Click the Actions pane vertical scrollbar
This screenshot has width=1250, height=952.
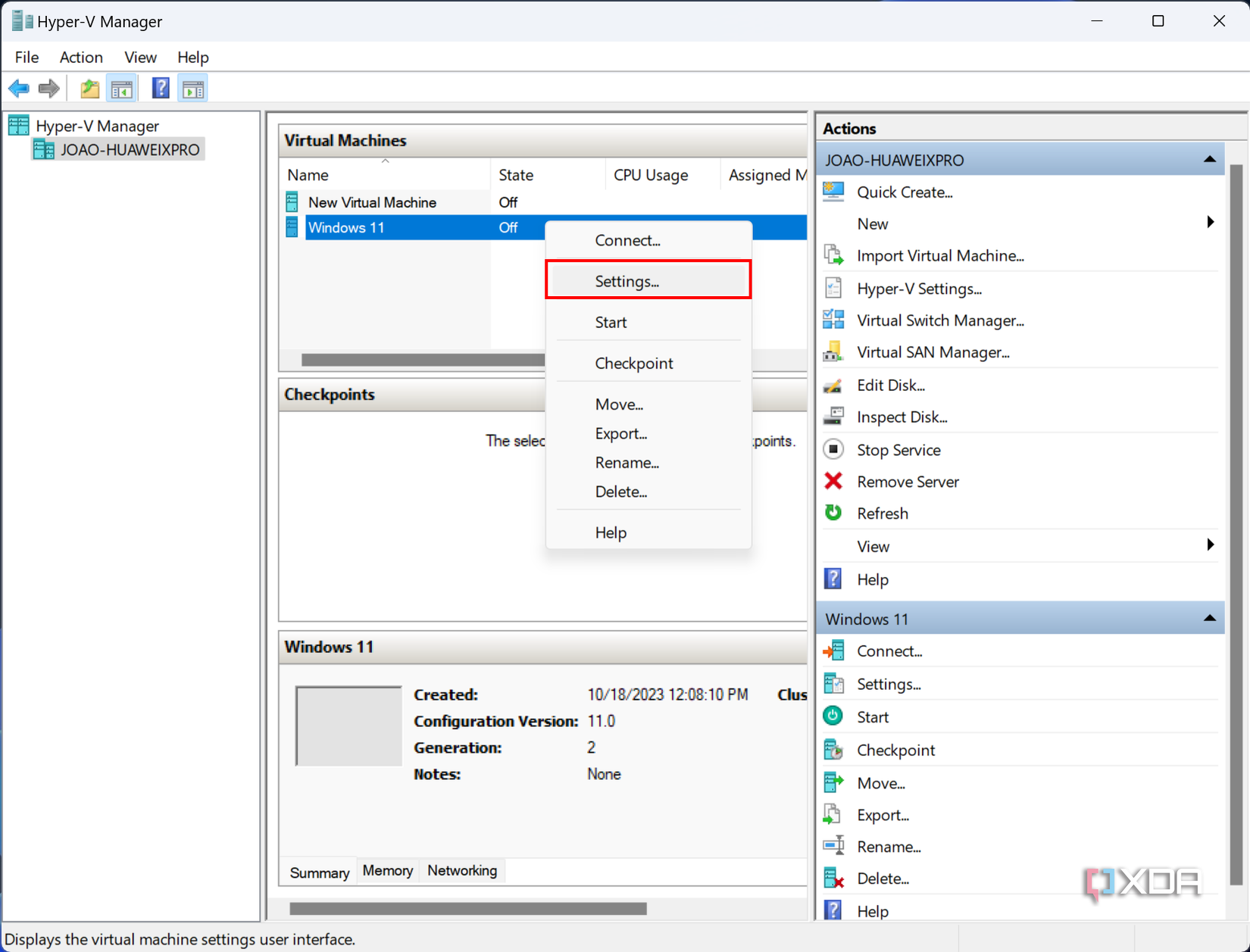[1236, 524]
